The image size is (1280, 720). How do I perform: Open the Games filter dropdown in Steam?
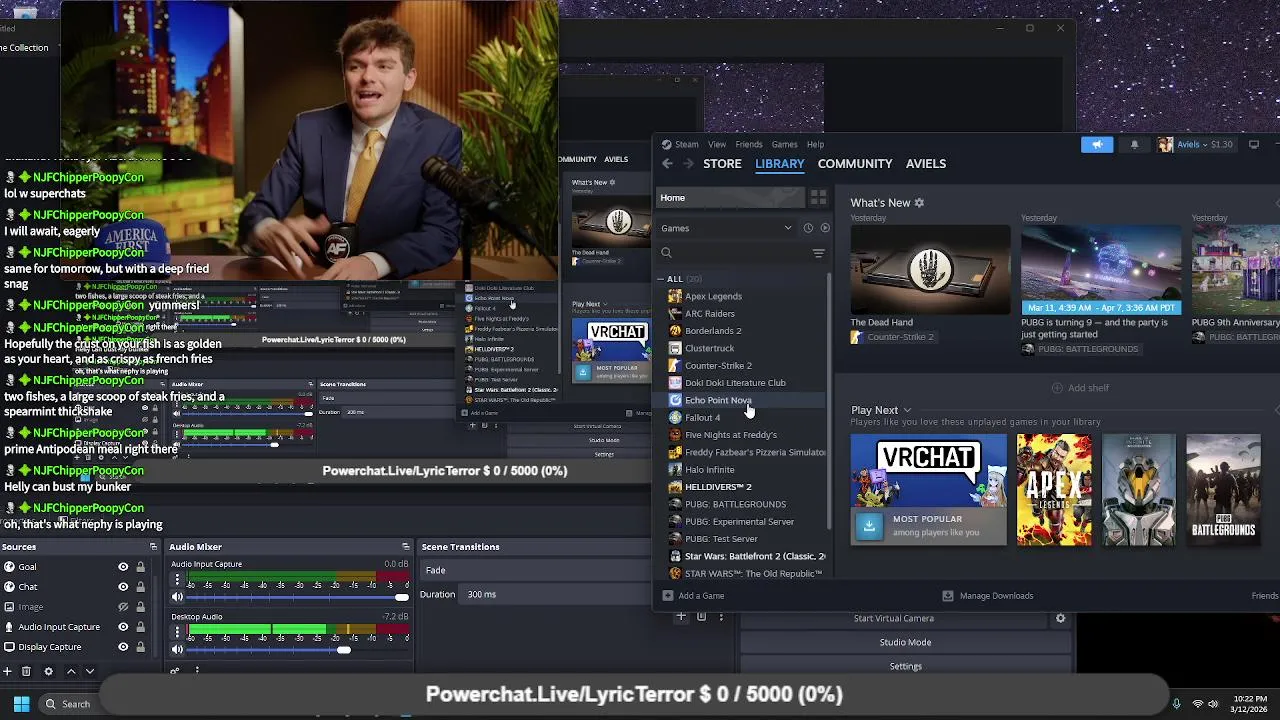[727, 228]
